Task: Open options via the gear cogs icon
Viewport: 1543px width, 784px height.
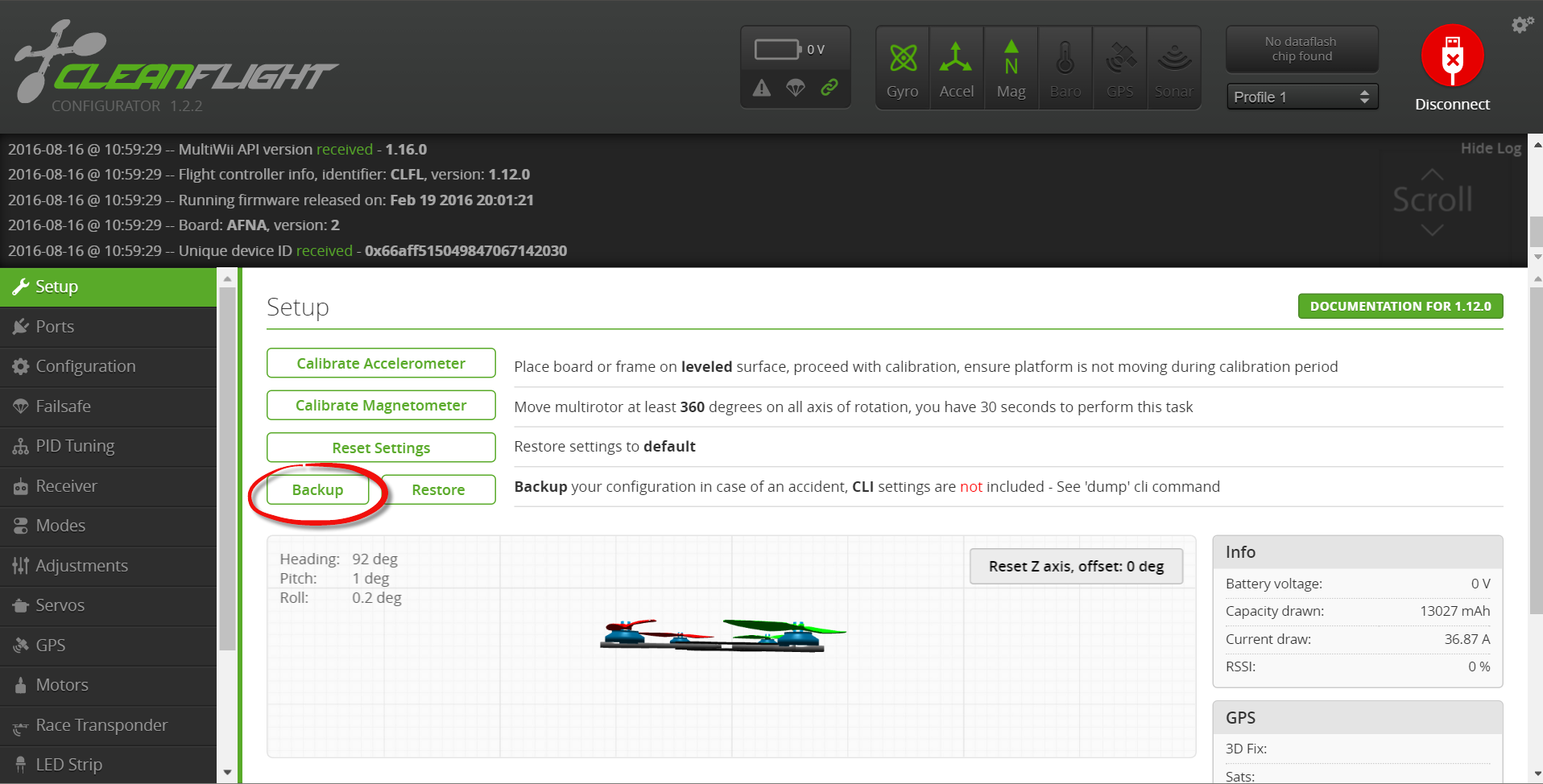Action: click(x=1522, y=24)
